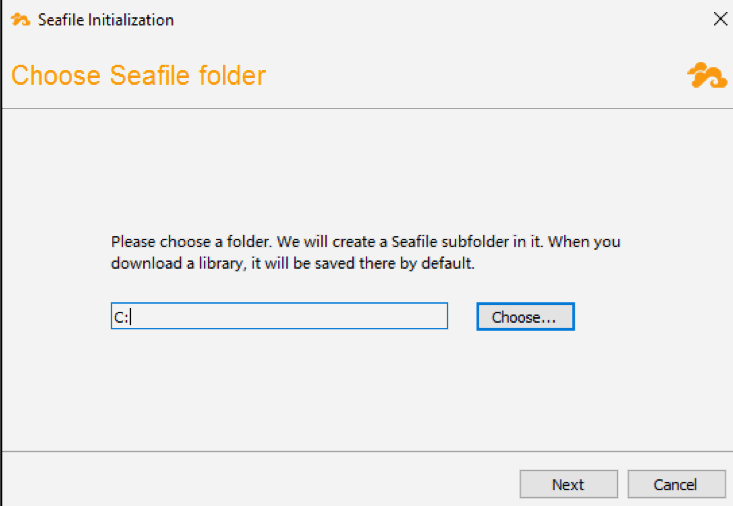733x506 pixels.
Task: Click the word 'Seafile' in the orange heading
Action: 150,75
